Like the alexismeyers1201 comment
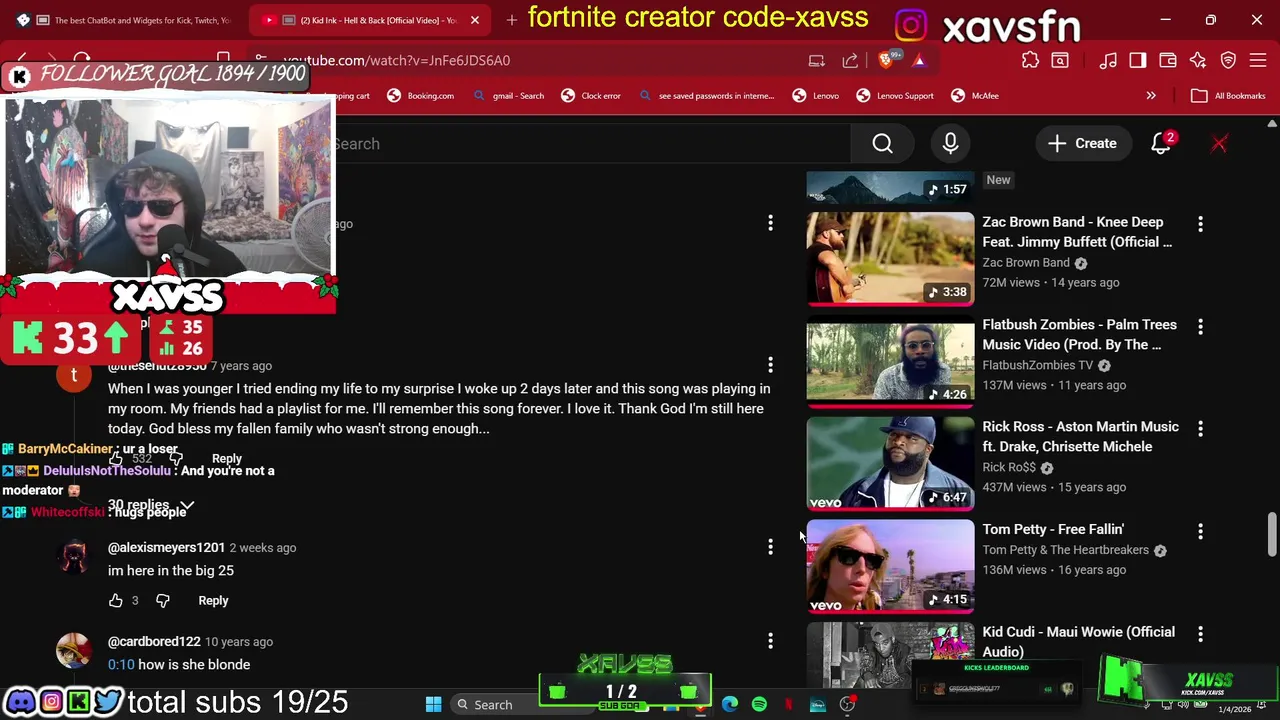Image resolution: width=1280 pixels, height=720 pixels. coord(116,601)
